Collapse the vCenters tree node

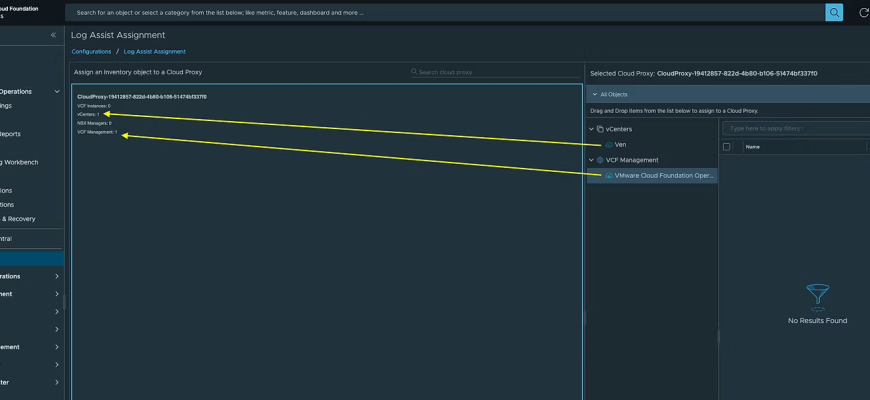click(x=591, y=129)
